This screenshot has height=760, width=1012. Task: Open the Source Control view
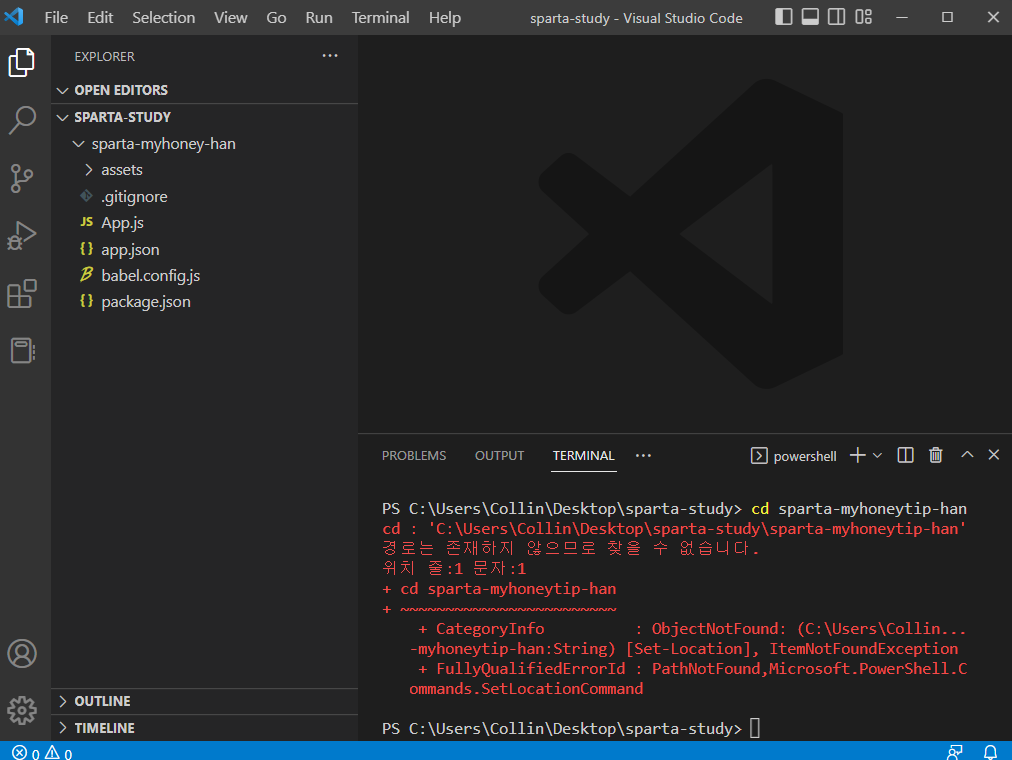[22, 178]
